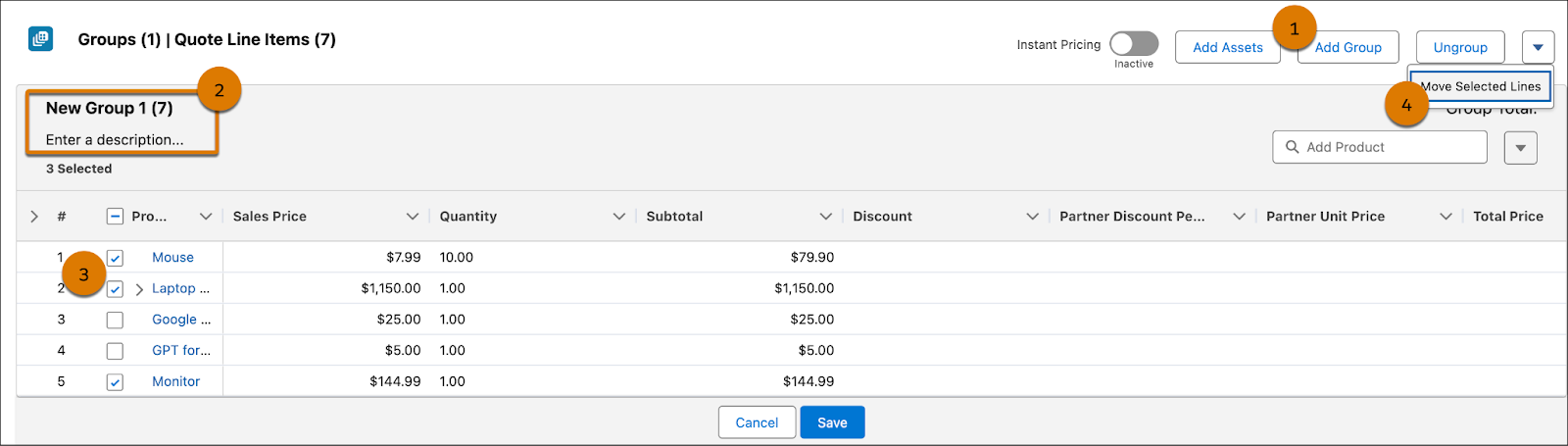Open the Partner Unit Price column chevron

[1445, 217]
